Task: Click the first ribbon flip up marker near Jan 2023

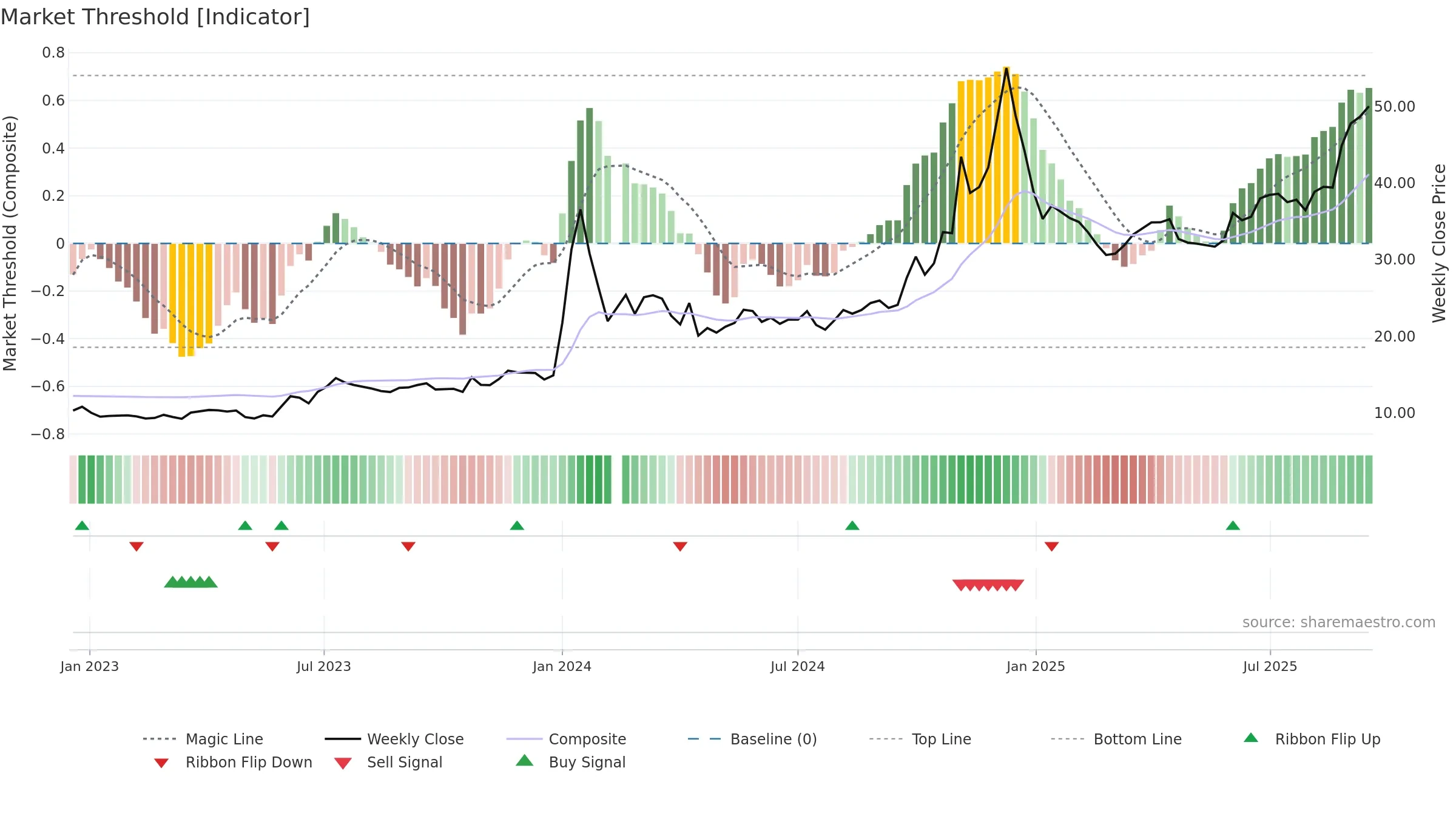Action: coord(82,525)
